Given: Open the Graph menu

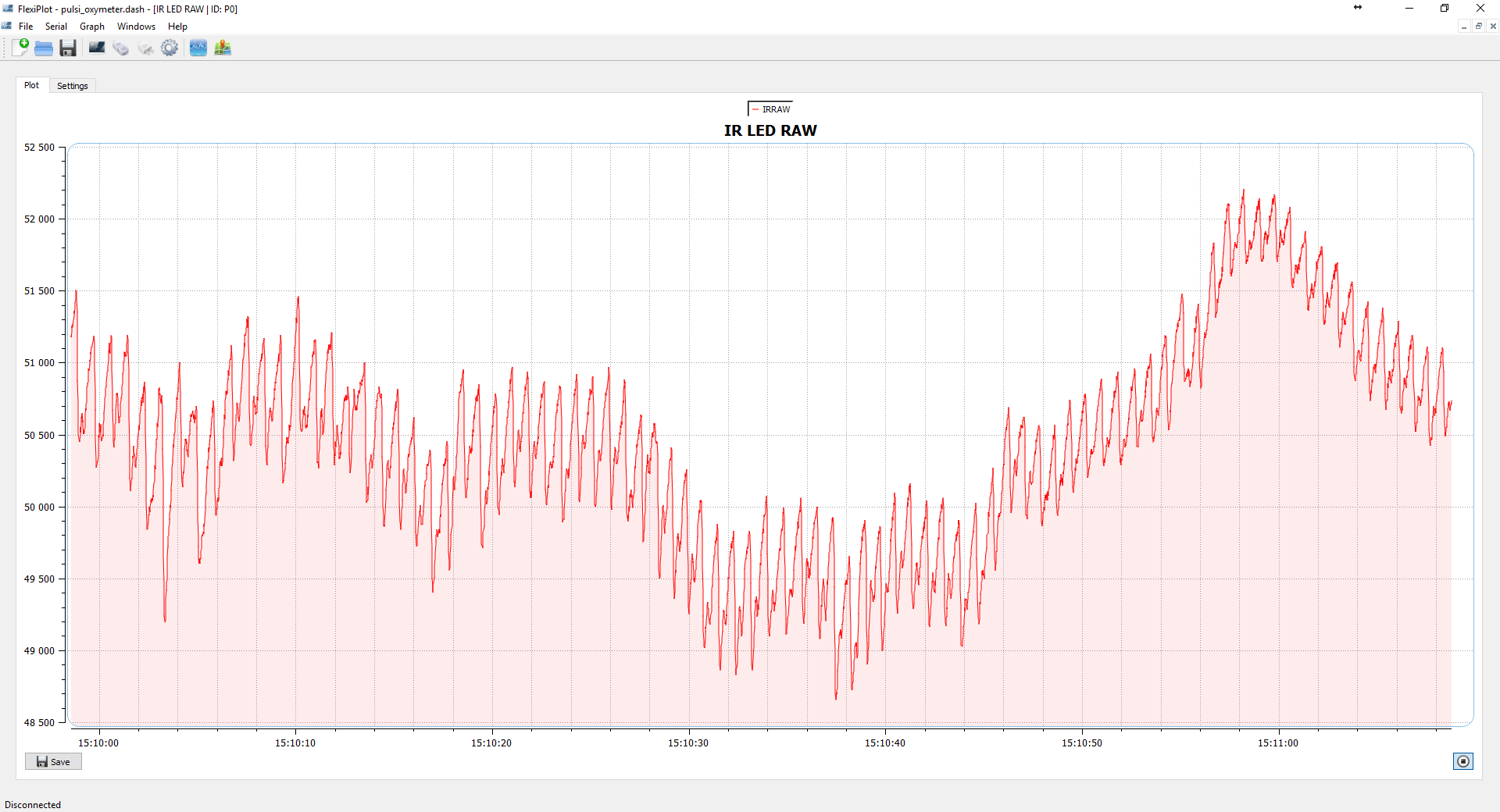Looking at the screenshot, I should point(91,27).
